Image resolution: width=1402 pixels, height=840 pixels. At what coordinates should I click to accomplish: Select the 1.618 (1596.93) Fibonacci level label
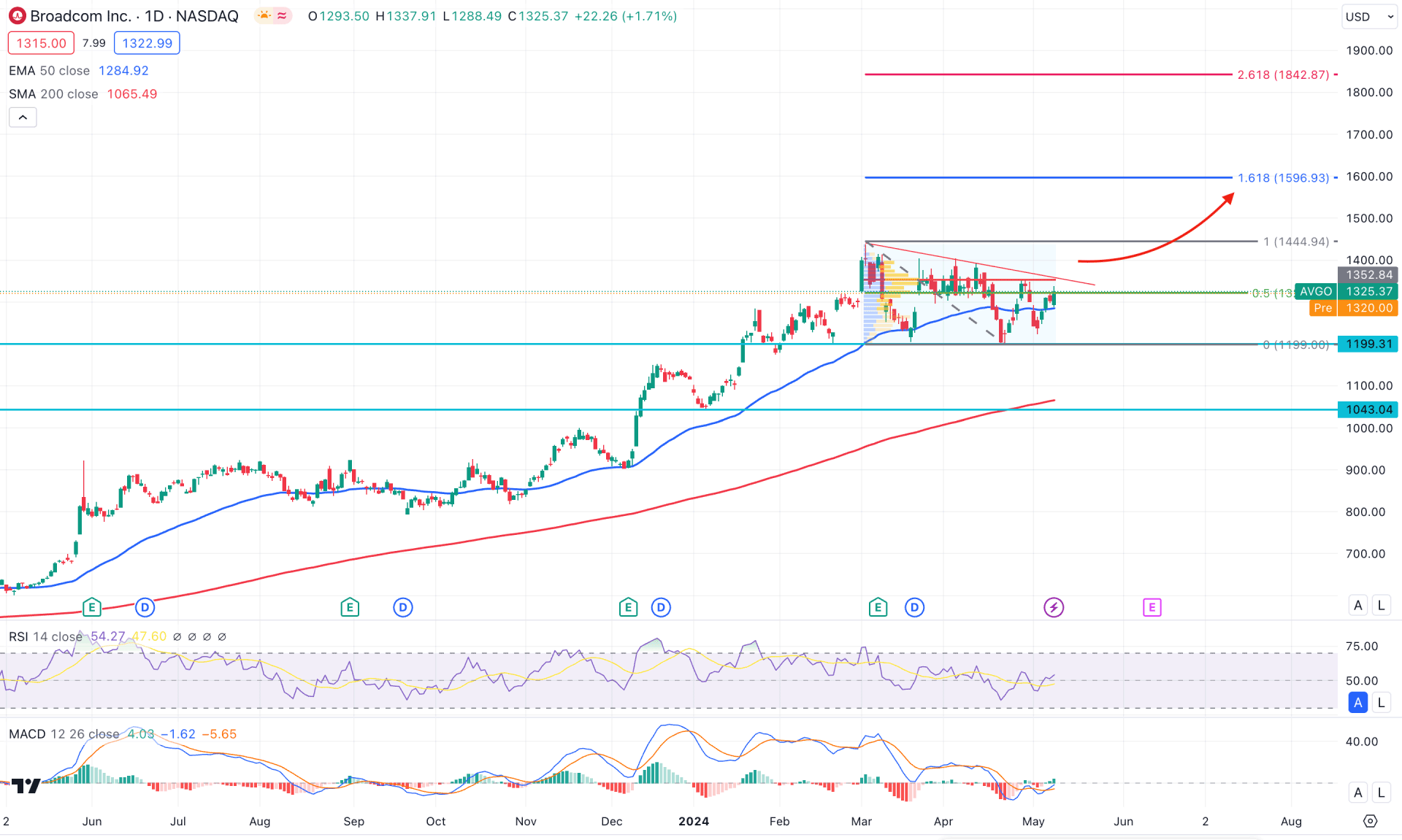click(x=1283, y=177)
